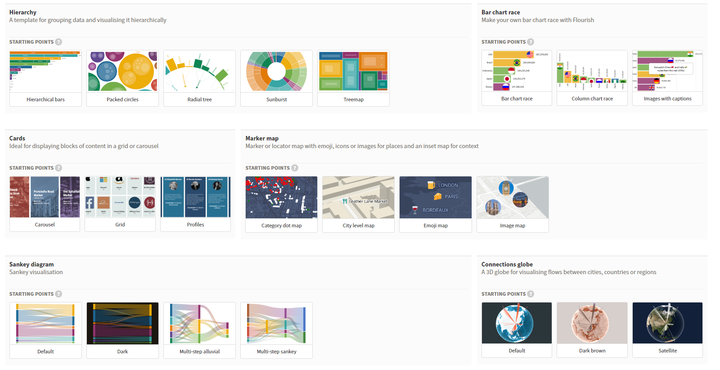Screen dimensions: 720x370
Task: Select the Dark Sankey diagram template
Action: pyautogui.click(x=122, y=330)
